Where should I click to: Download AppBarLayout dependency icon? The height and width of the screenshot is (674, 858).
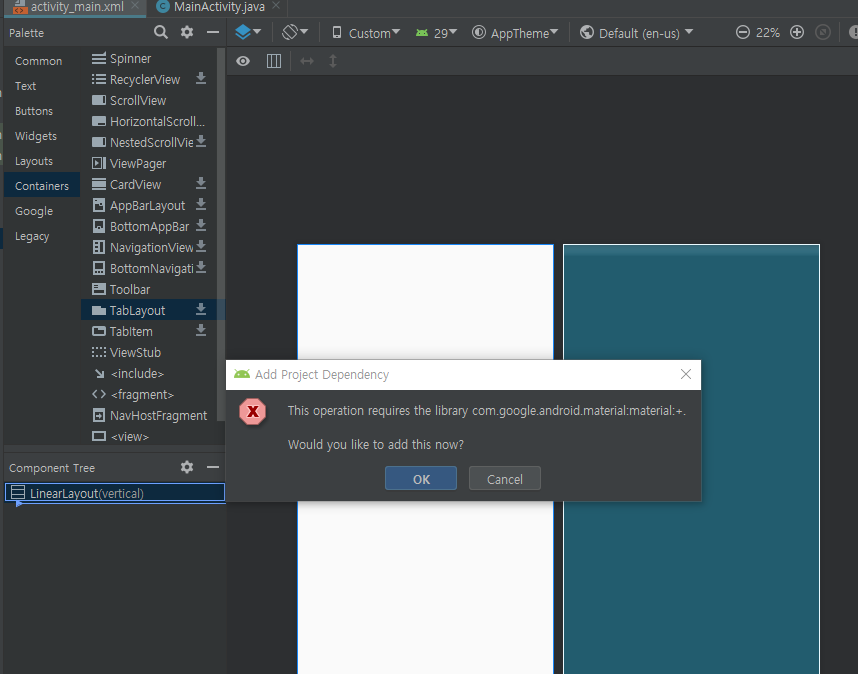201,205
